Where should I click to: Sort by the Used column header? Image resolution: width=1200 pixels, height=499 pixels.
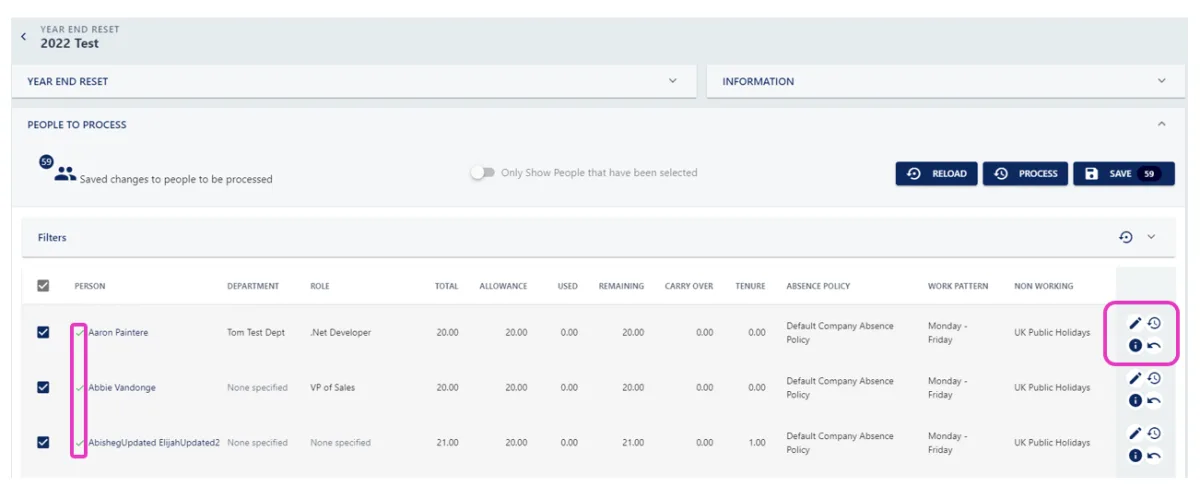(567, 286)
